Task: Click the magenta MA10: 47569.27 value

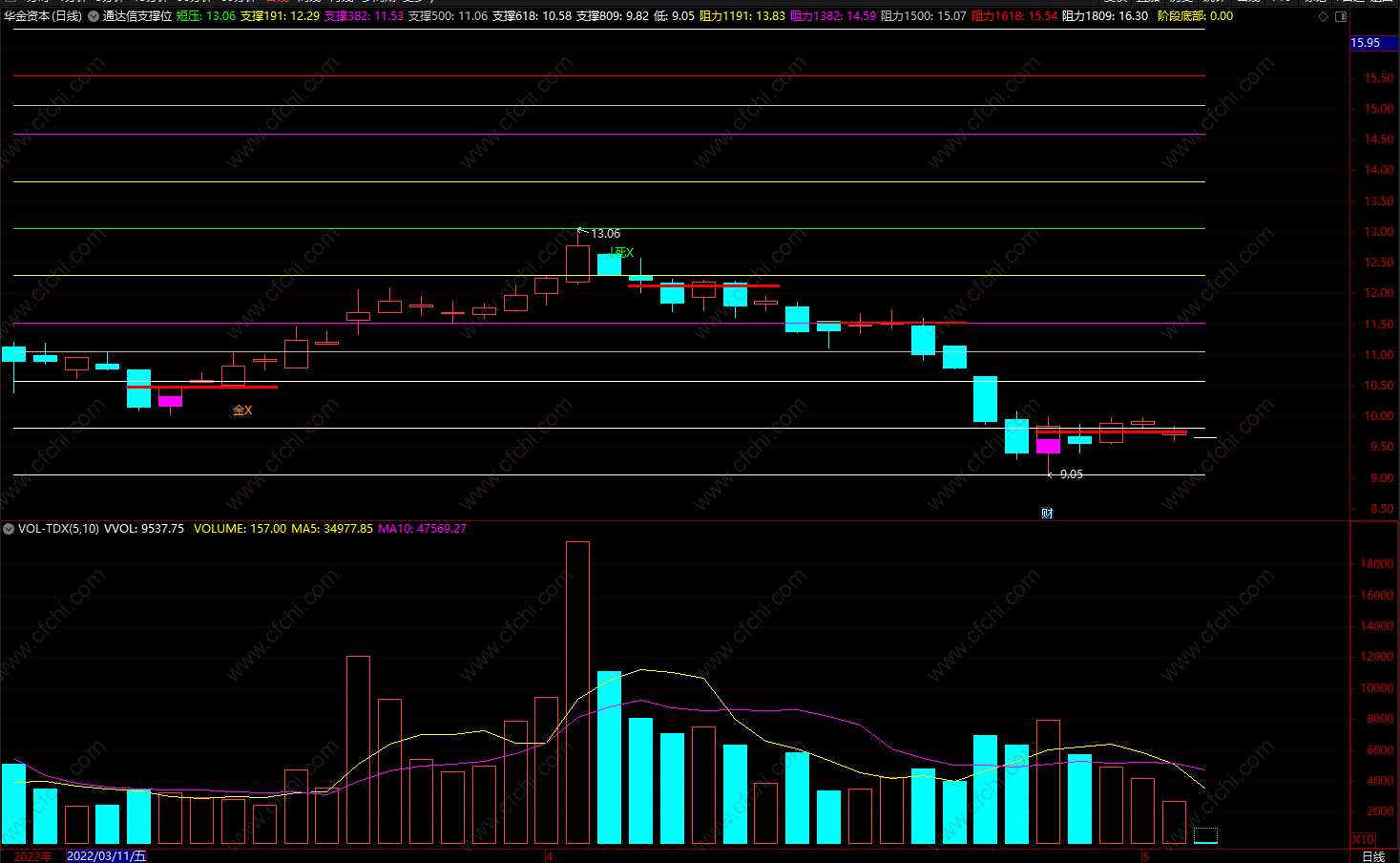Action: 423,528
